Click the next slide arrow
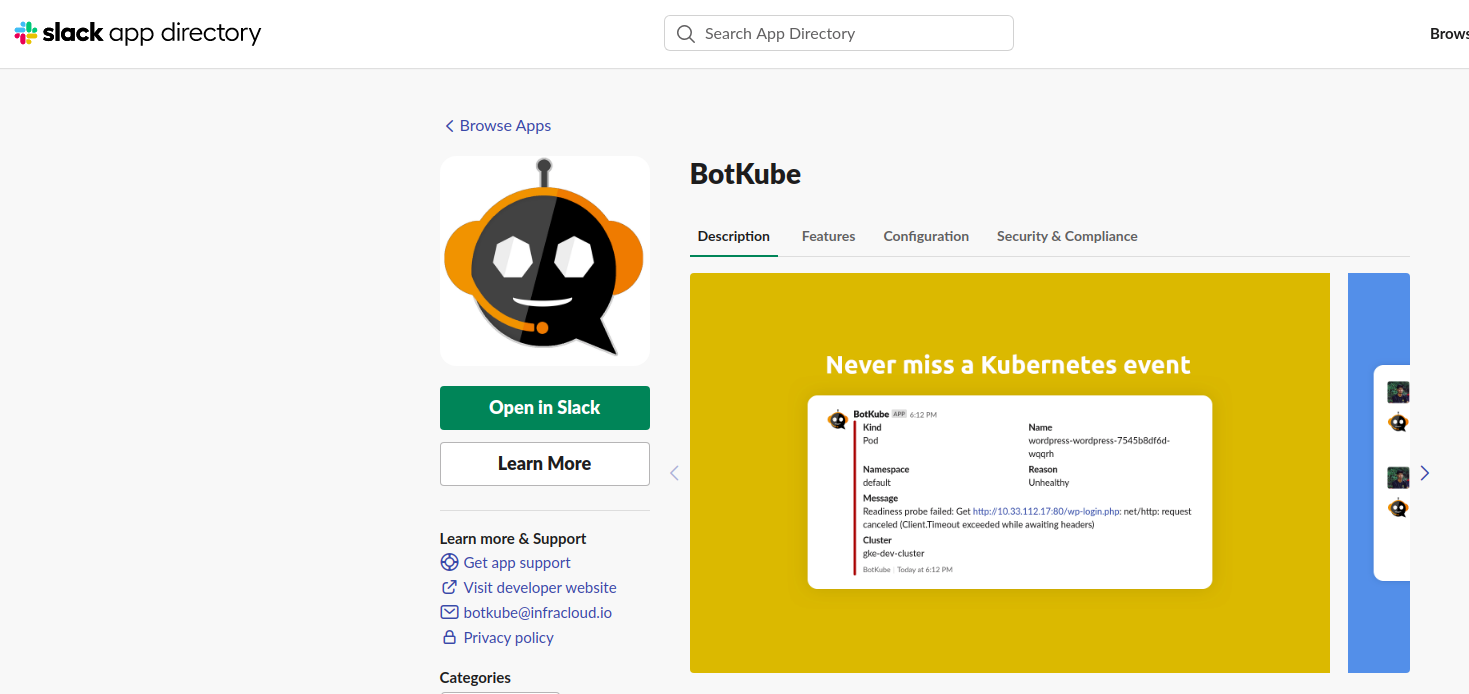 1425,473
